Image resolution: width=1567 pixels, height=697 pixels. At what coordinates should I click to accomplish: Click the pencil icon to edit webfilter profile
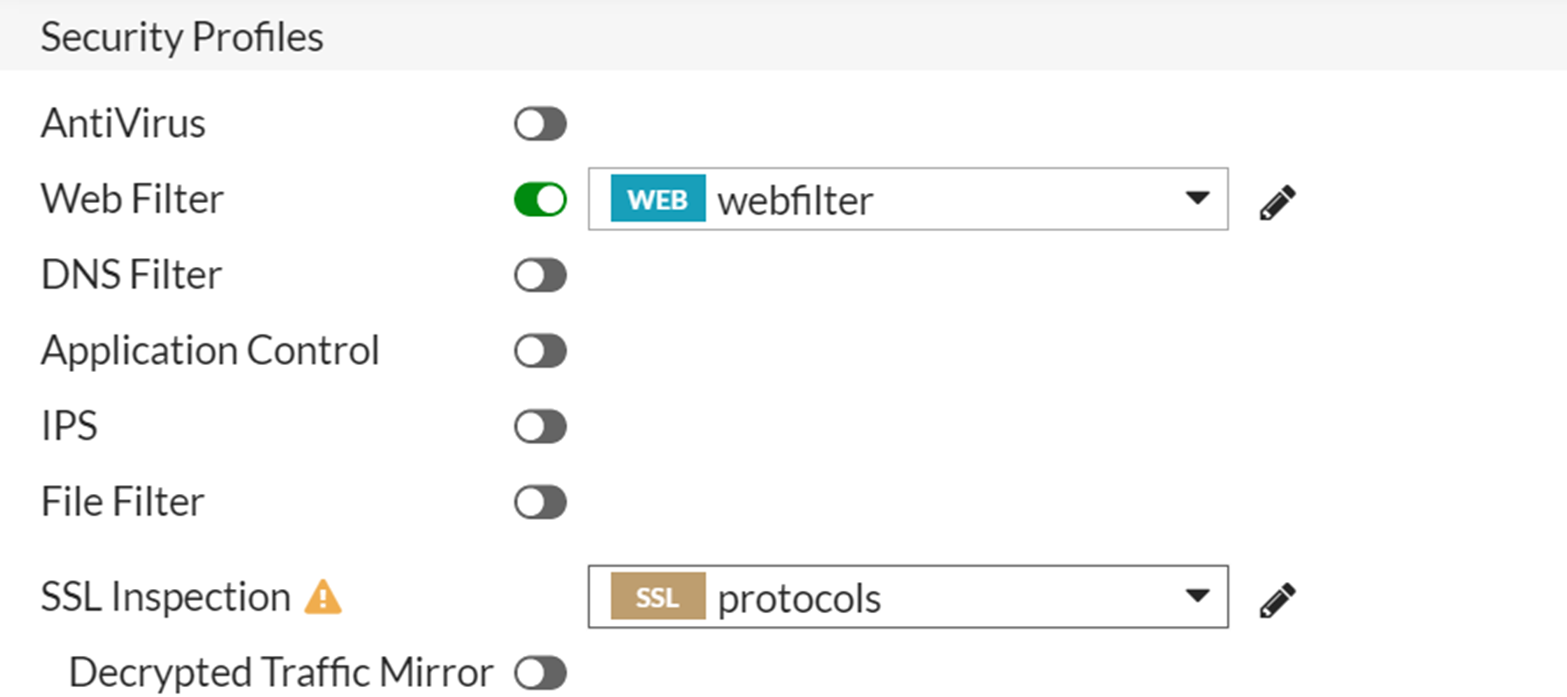[1277, 202]
